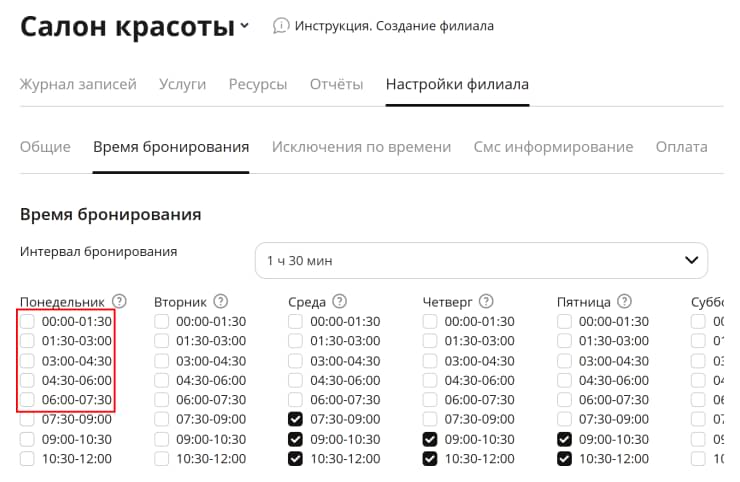Uncheck Пятница 10:30-12:00 slot

point(564,458)
